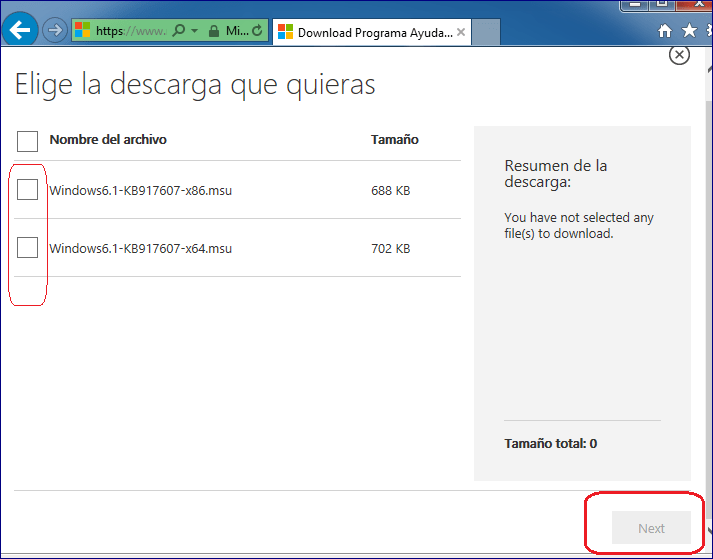713x559 pixels.
Task: Refresh the page with reload icon
Action: click(x=258, y=32)
